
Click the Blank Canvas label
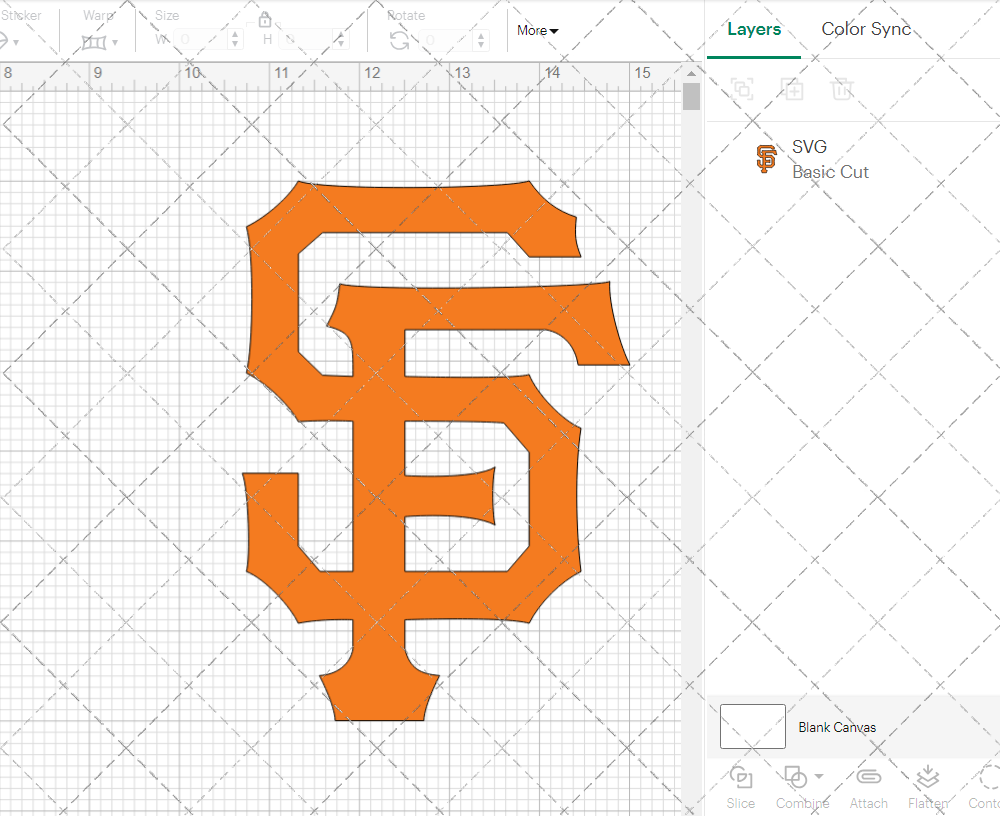click(x=837, y=727)
